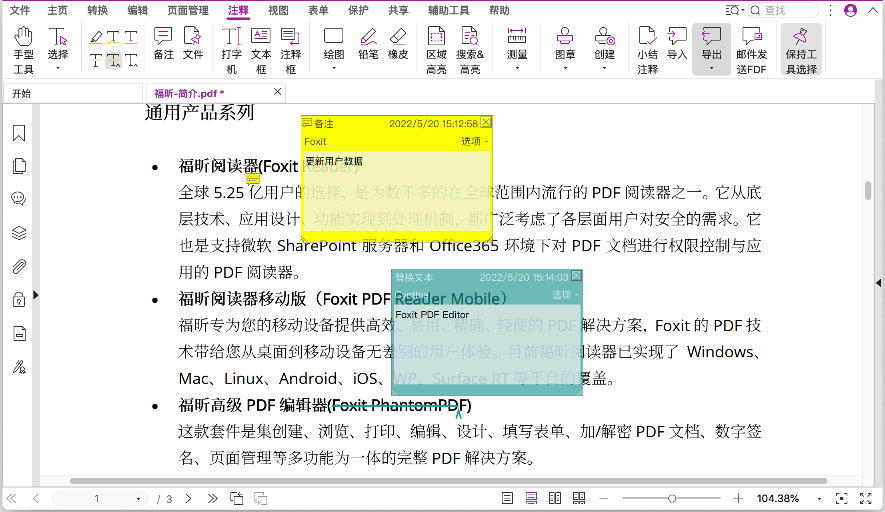Click the zoom in plus button
Viewport: 885px width, 512px height.
pyautogui.click(x=738, y=498)
